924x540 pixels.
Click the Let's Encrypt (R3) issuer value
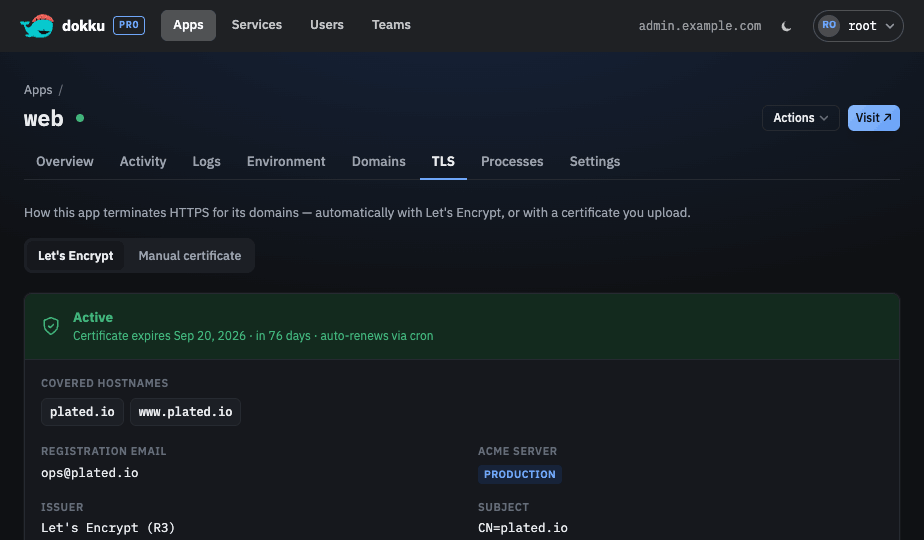108,528
